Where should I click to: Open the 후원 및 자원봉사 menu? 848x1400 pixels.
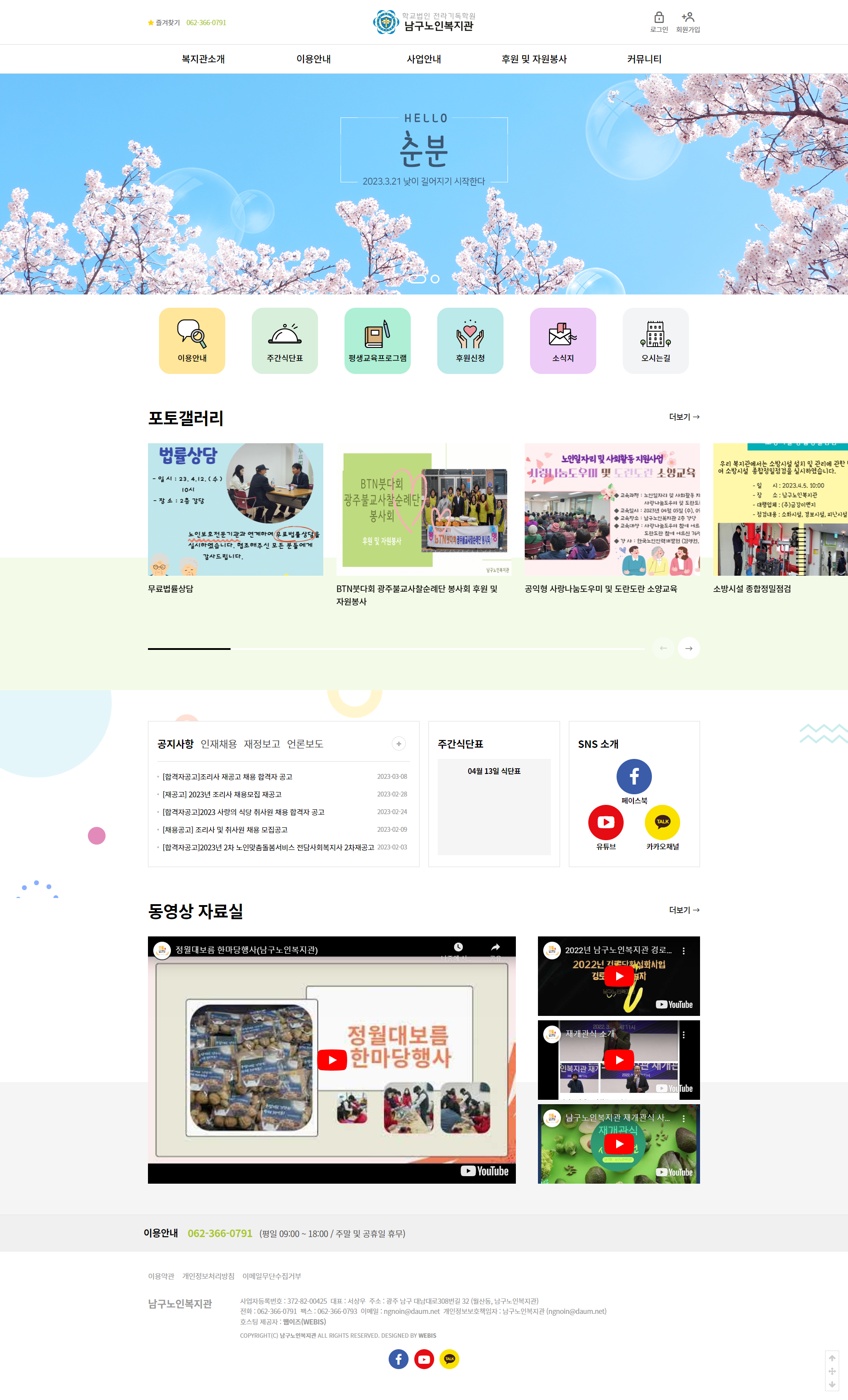tap(534, 59)
